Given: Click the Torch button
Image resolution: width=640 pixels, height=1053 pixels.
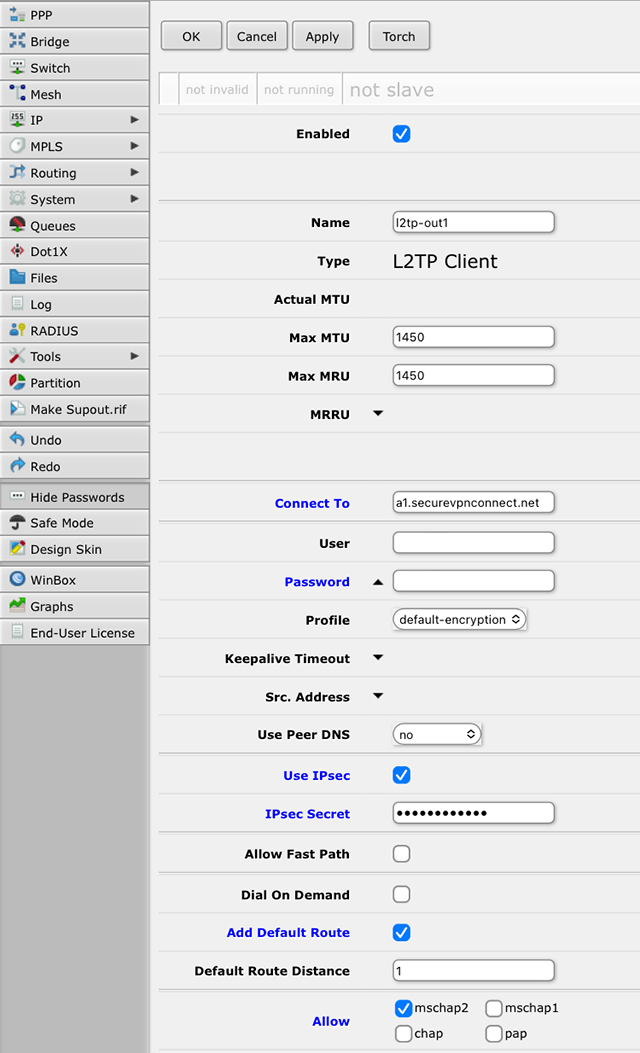Looking at the screenshot, I should click(399, 36).
